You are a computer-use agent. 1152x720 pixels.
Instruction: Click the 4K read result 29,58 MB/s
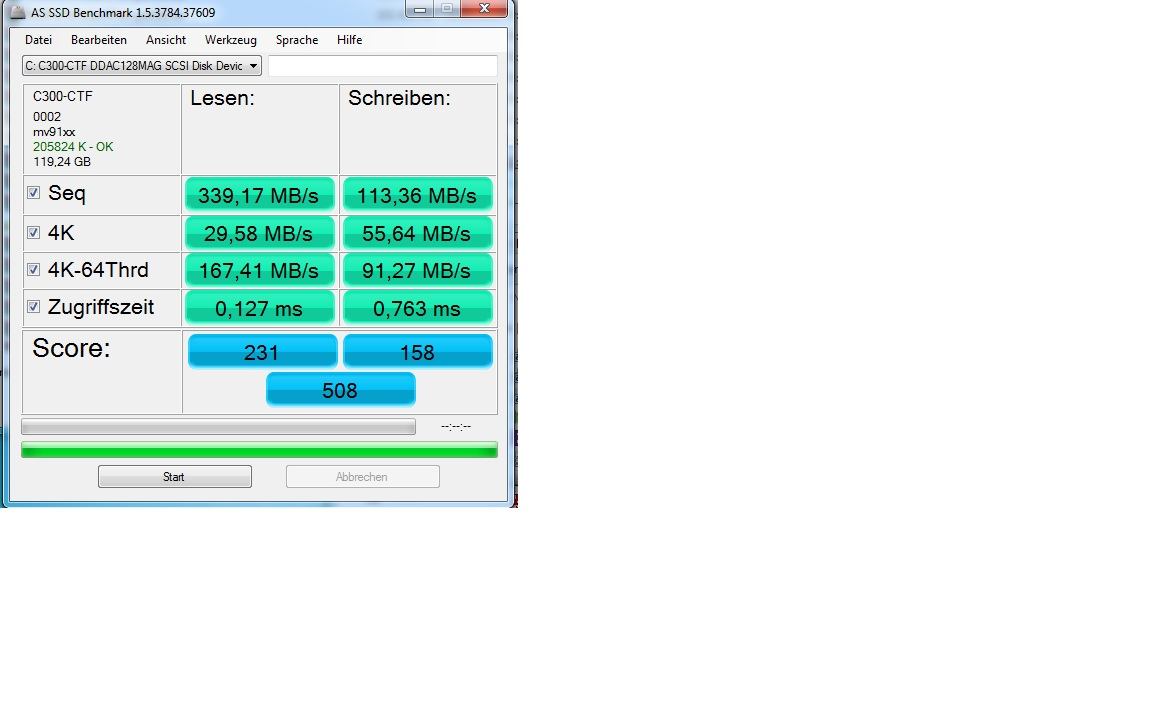tap(259, 234)
